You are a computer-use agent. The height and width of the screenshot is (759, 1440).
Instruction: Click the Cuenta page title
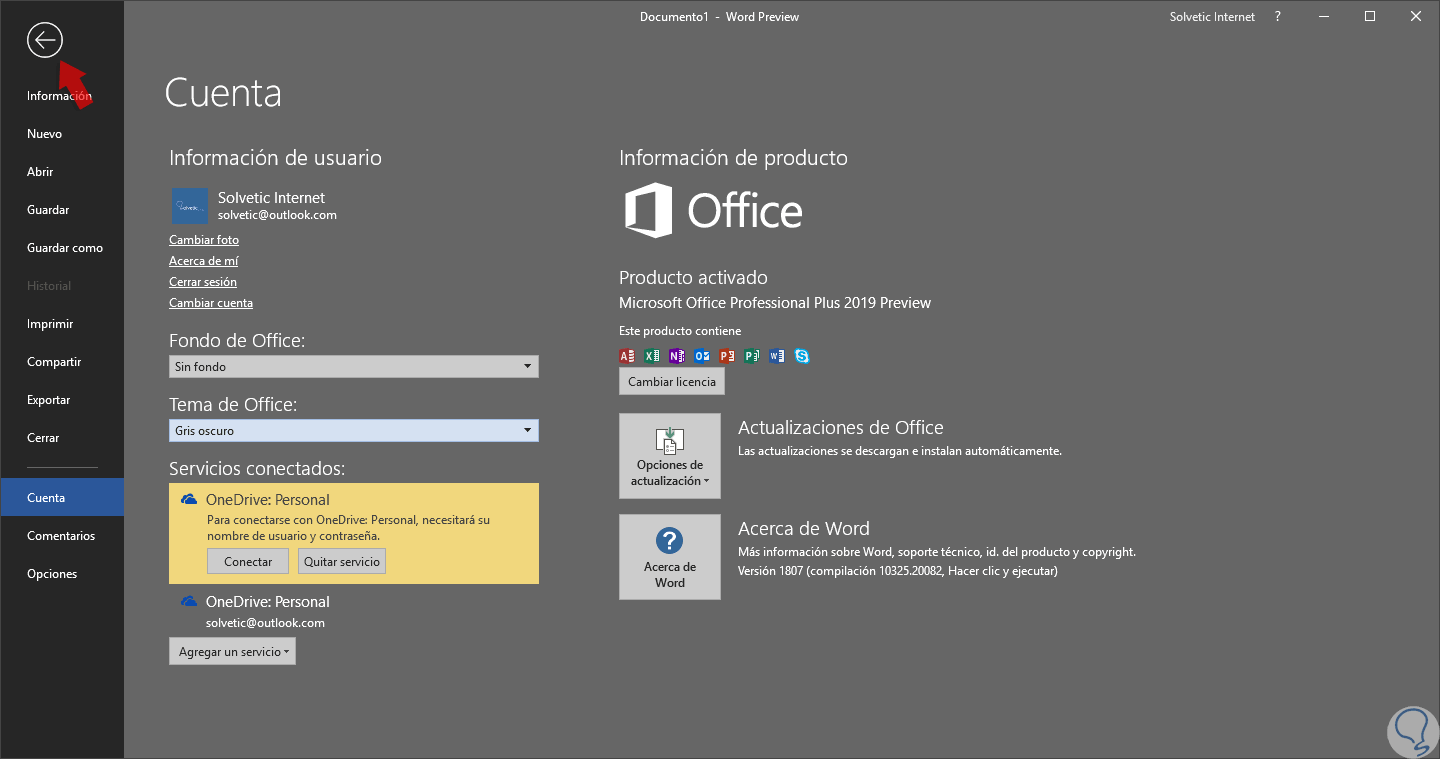pos(223,93)
